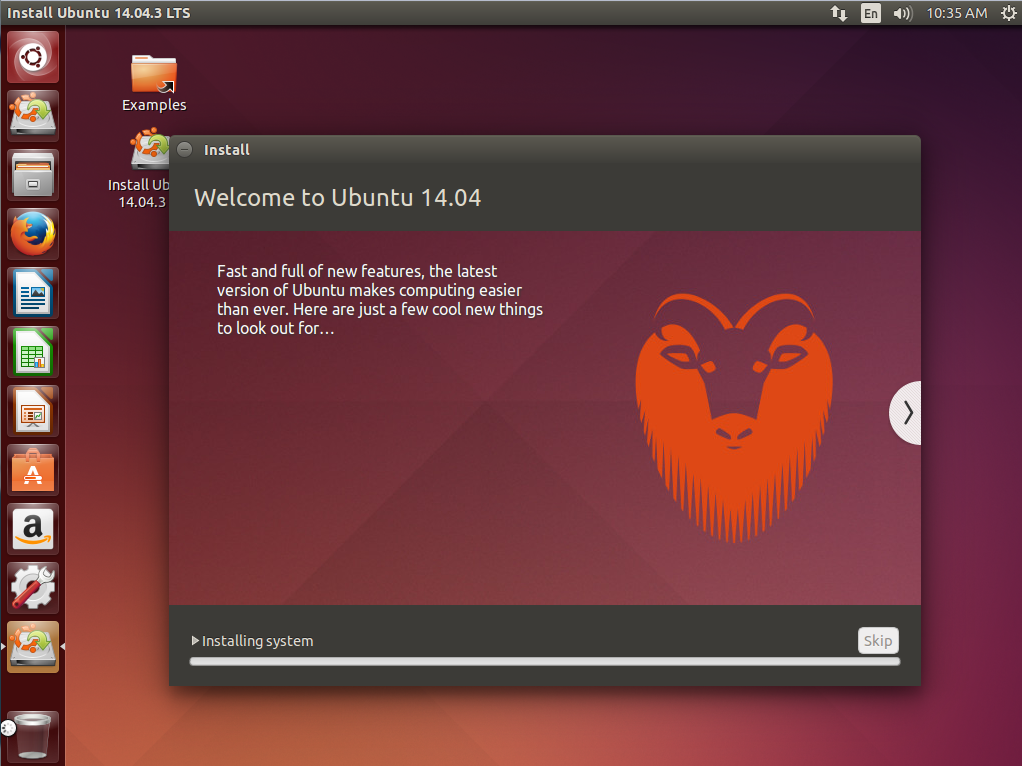Open Ubuntu Software Center

click(x=33, y=470)
